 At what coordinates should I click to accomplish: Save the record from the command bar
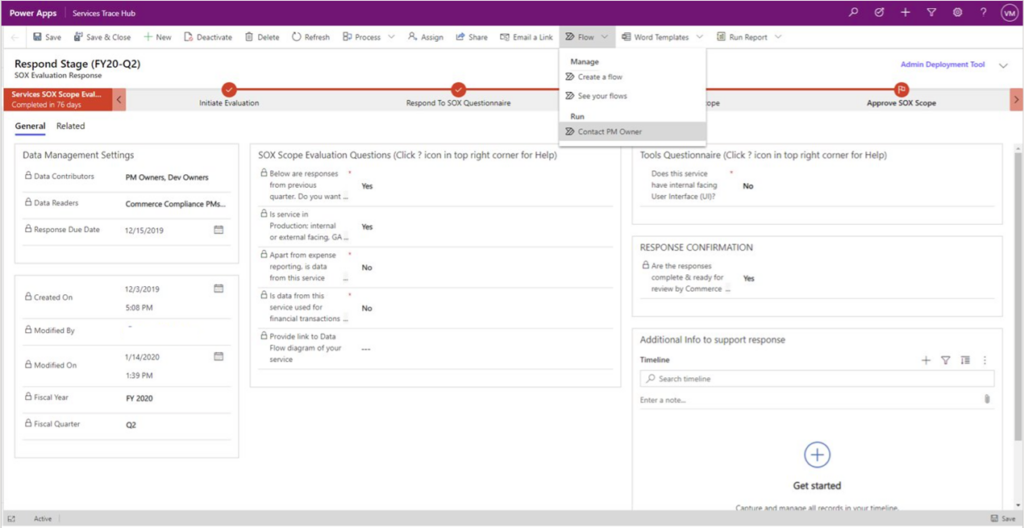(47, 37)
